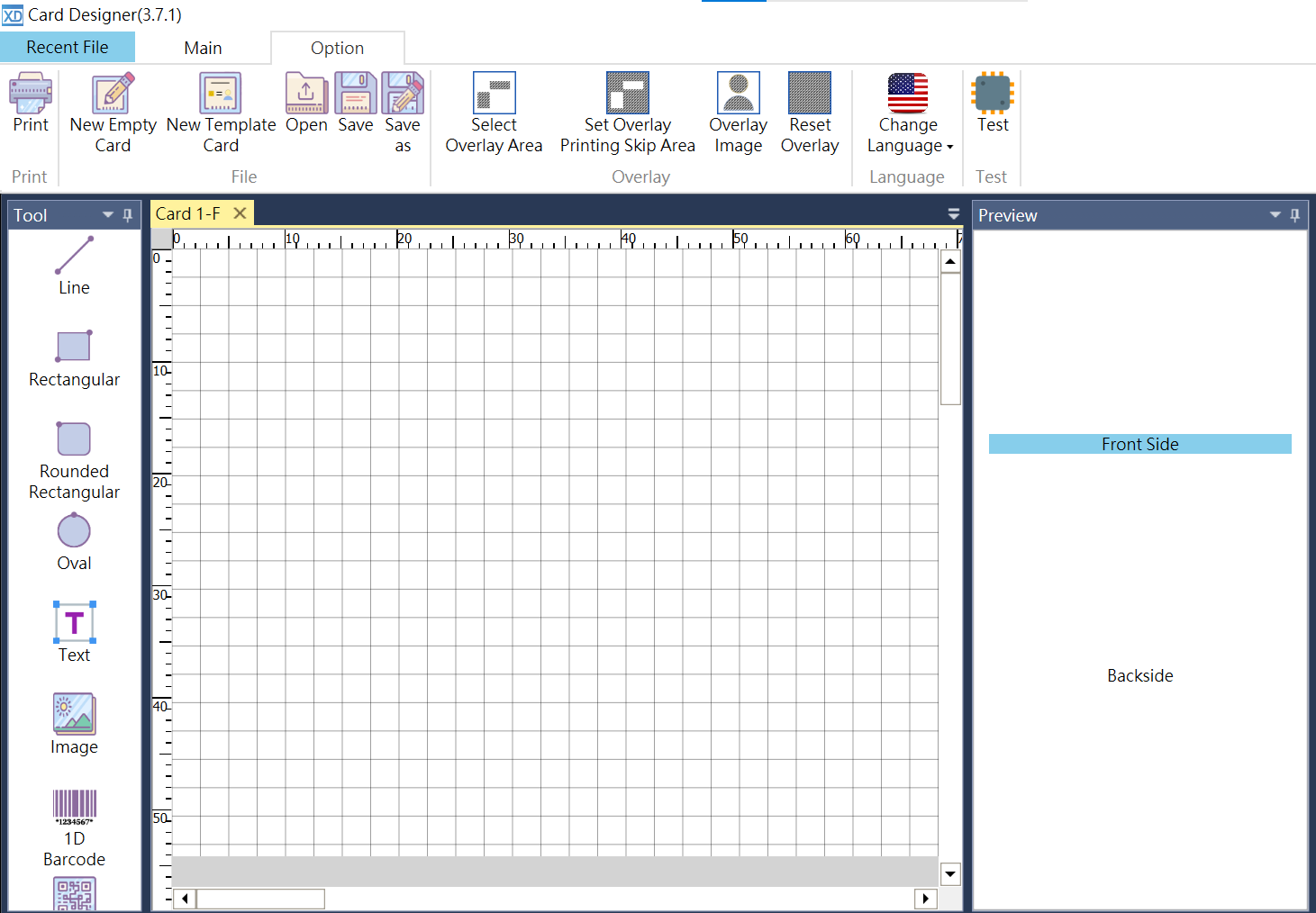Screen dimensions: 1316x913
Task: Run the printer Test function
Action: [992, 102]
